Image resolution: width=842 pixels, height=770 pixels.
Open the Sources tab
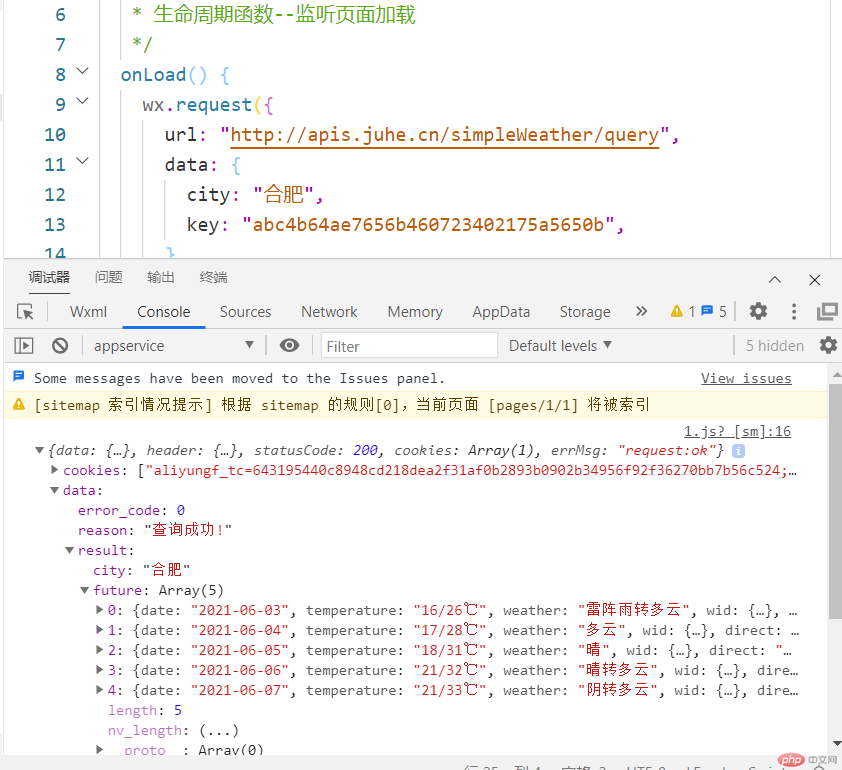[245, 311]
